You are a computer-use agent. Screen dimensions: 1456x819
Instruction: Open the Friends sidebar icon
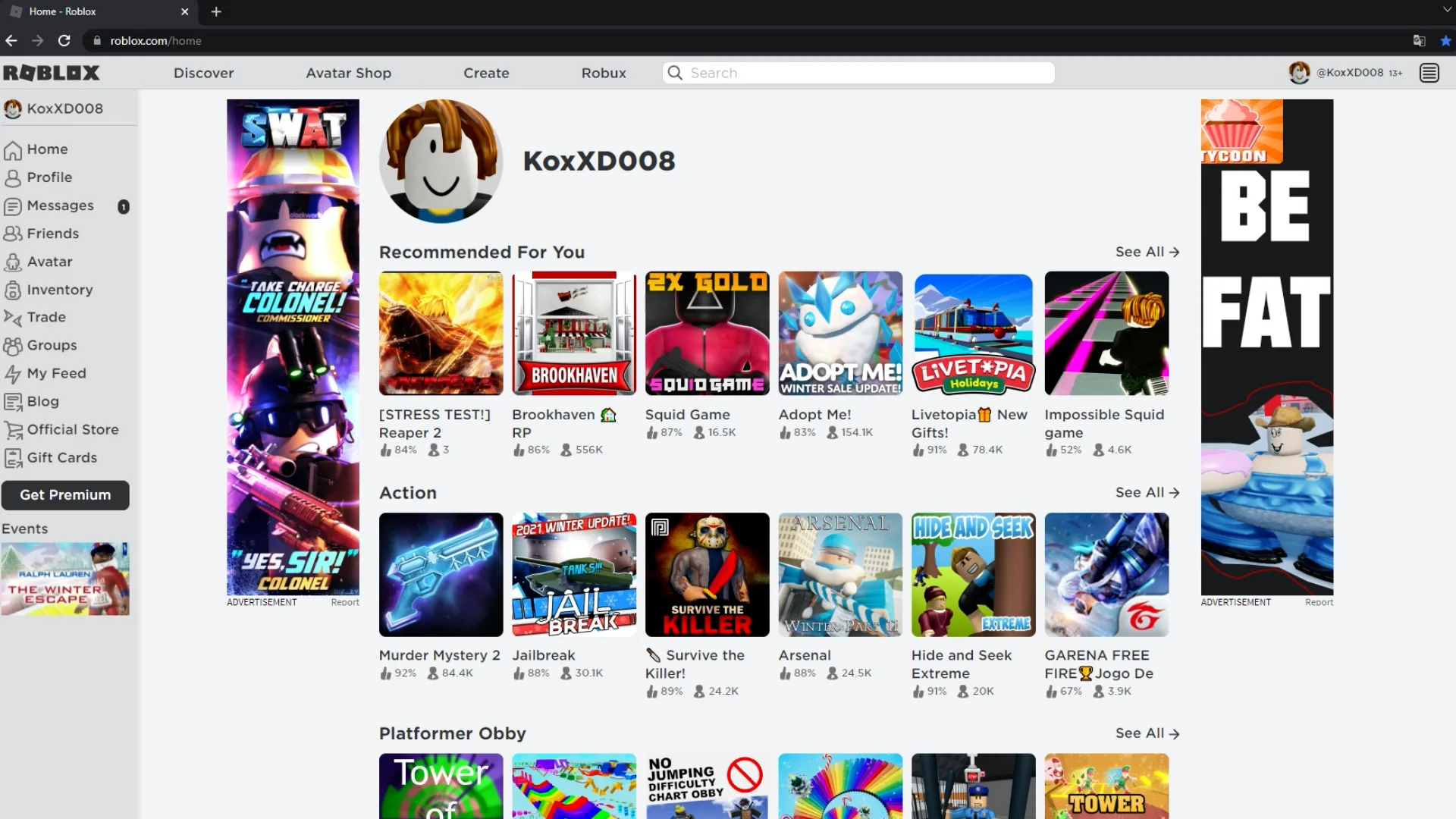click(13, 234)
